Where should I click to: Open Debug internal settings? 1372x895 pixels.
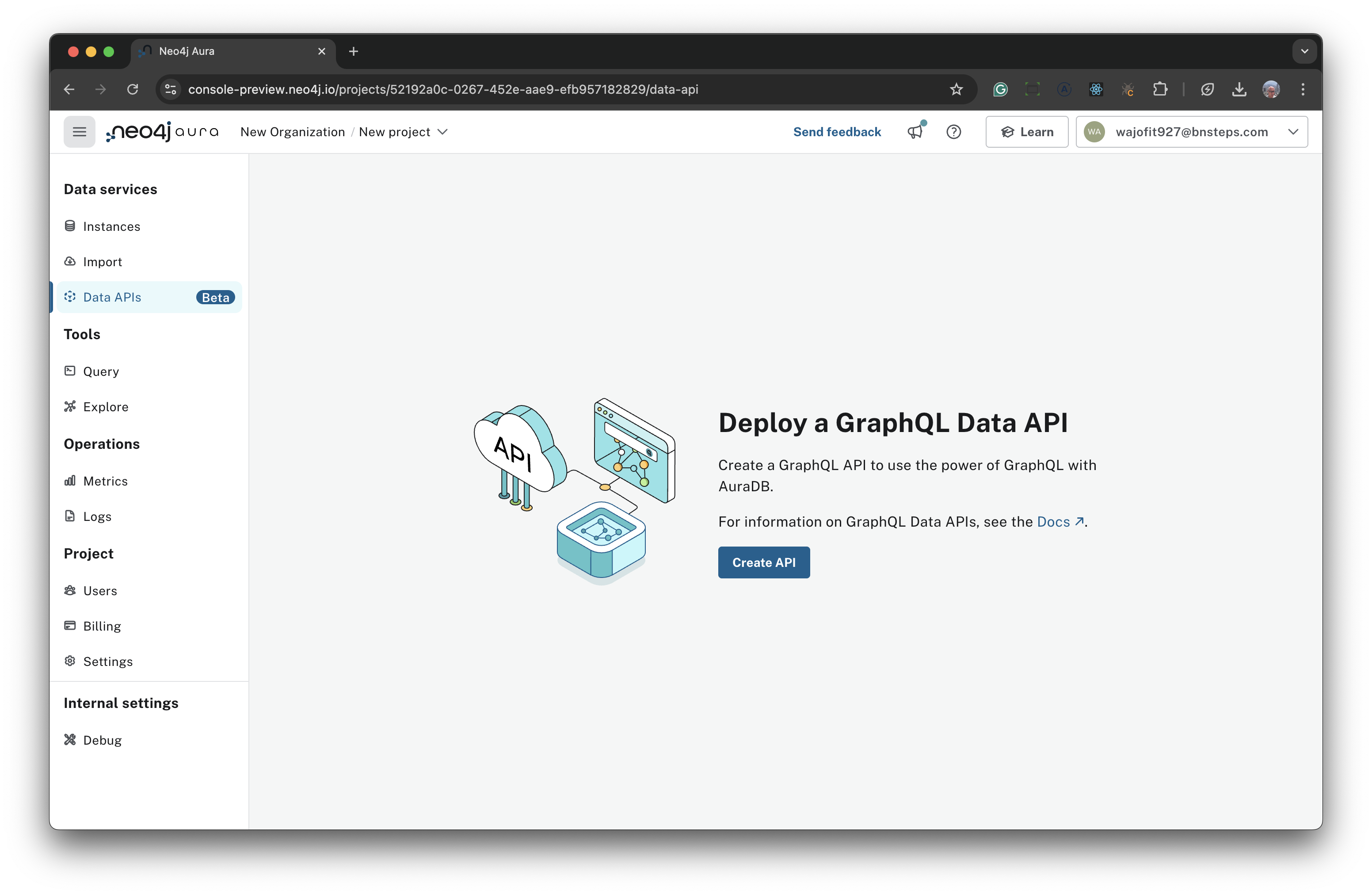(149, 740)
